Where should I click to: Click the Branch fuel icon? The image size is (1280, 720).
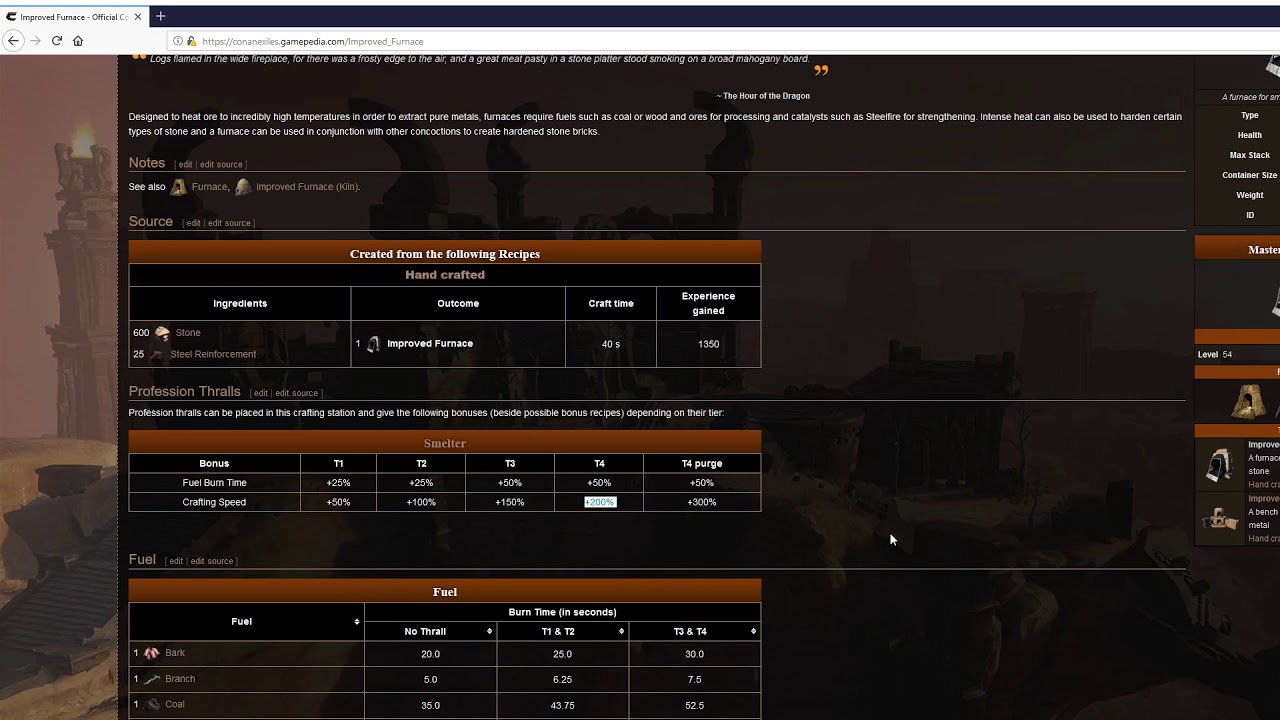(152, 679)
